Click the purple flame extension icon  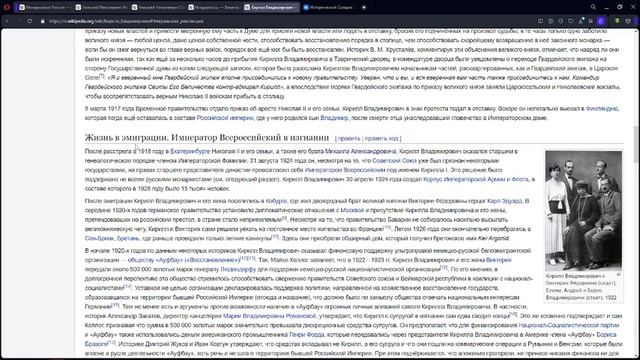point(601,21)
